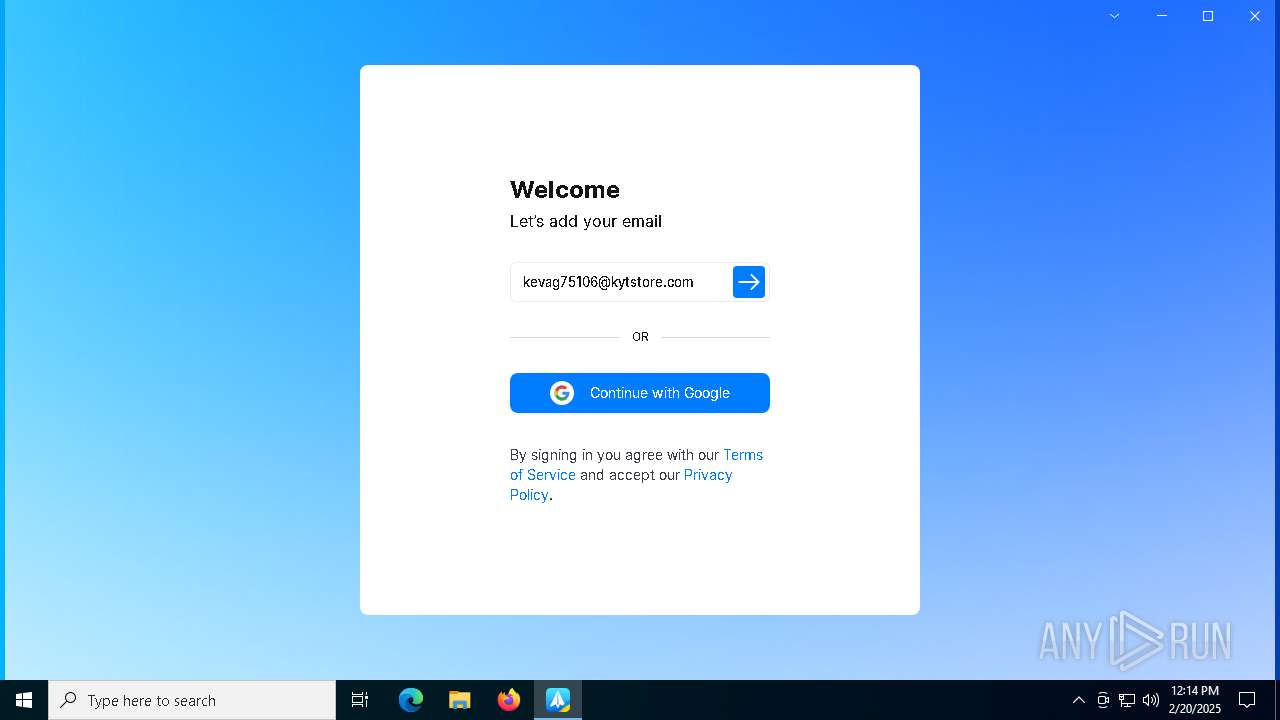The width and height of the screenshot is (1280, 720).
Task: Open File Explorer from taskbar
Action: [460, 700]
